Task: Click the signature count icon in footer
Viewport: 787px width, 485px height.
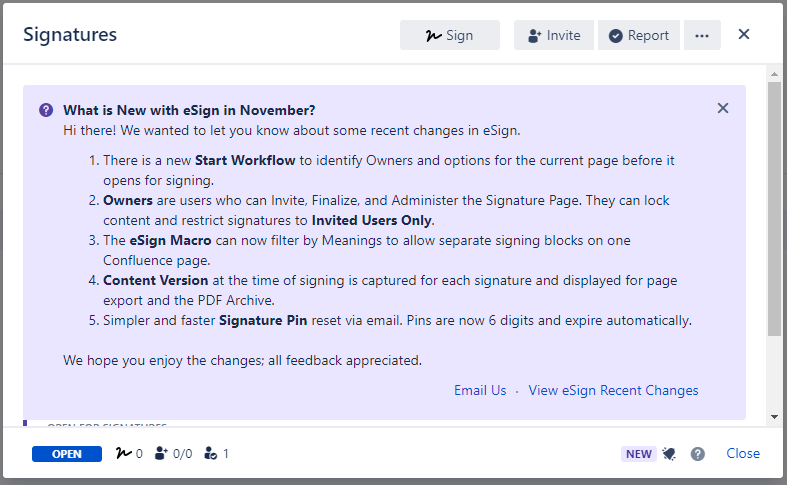Action: click(x=125, y=454)
